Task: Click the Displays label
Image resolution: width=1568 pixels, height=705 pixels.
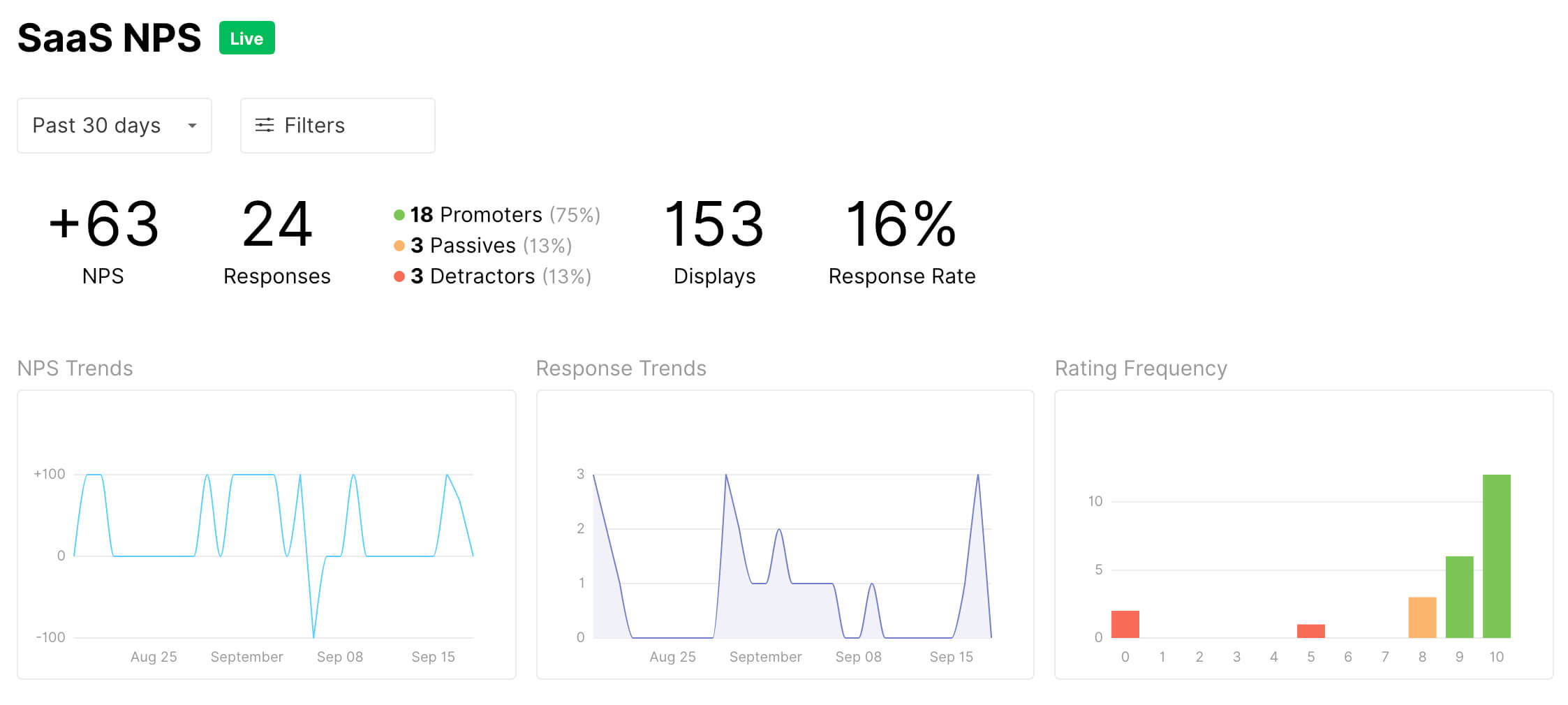Action: tap(714, 276)
